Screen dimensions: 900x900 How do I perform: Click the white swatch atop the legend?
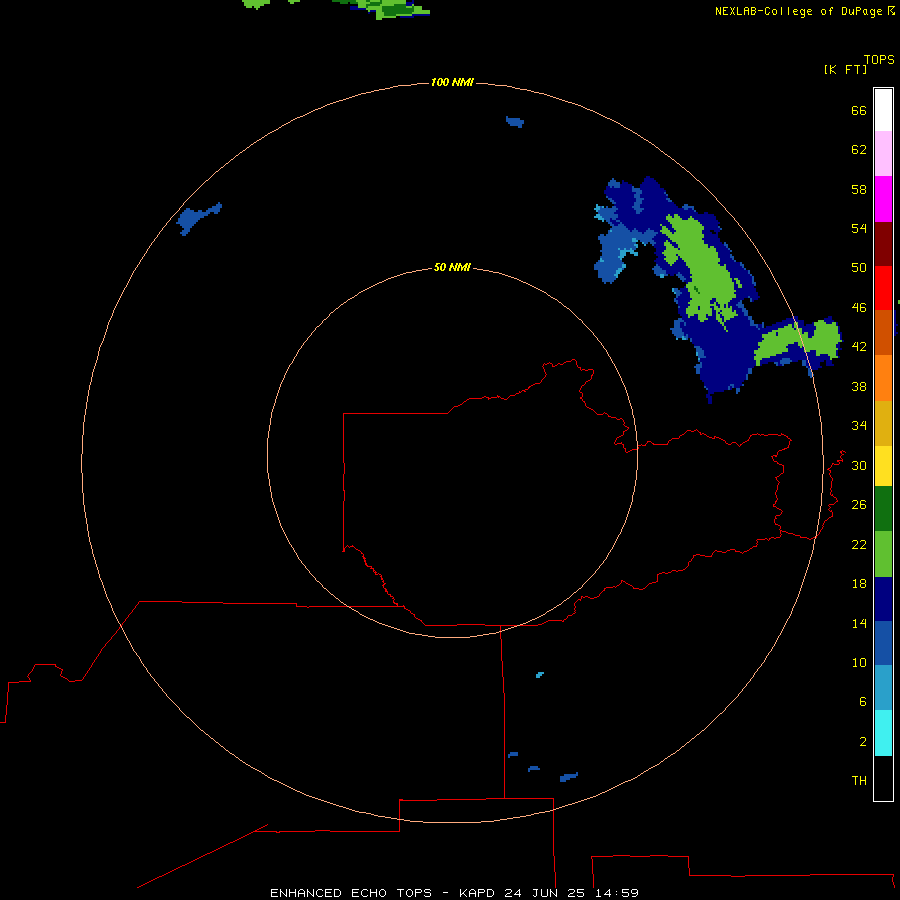[883, 110]
